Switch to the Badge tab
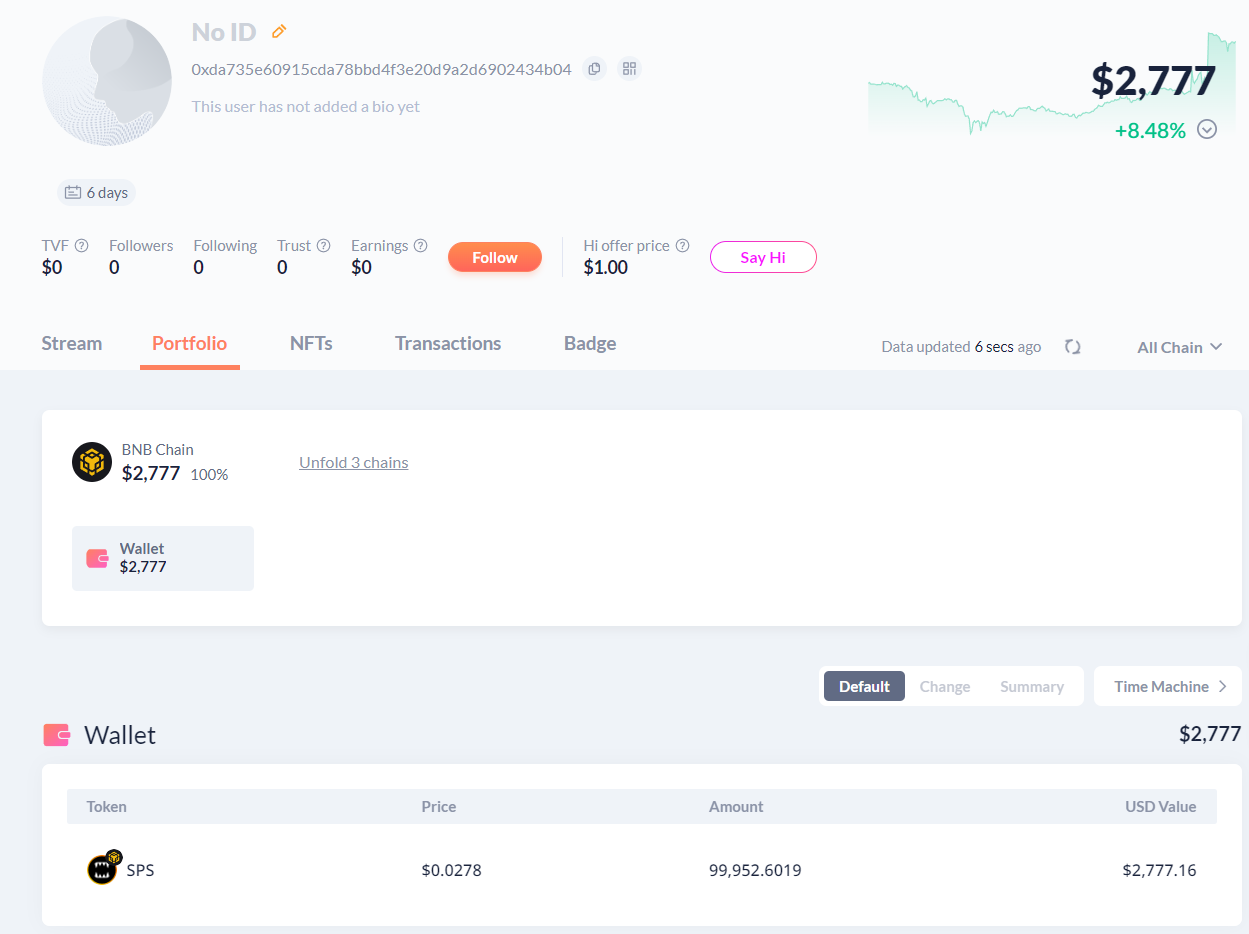Image resolution: width=1249 pixels, height=934 pixels. (590, 343)
